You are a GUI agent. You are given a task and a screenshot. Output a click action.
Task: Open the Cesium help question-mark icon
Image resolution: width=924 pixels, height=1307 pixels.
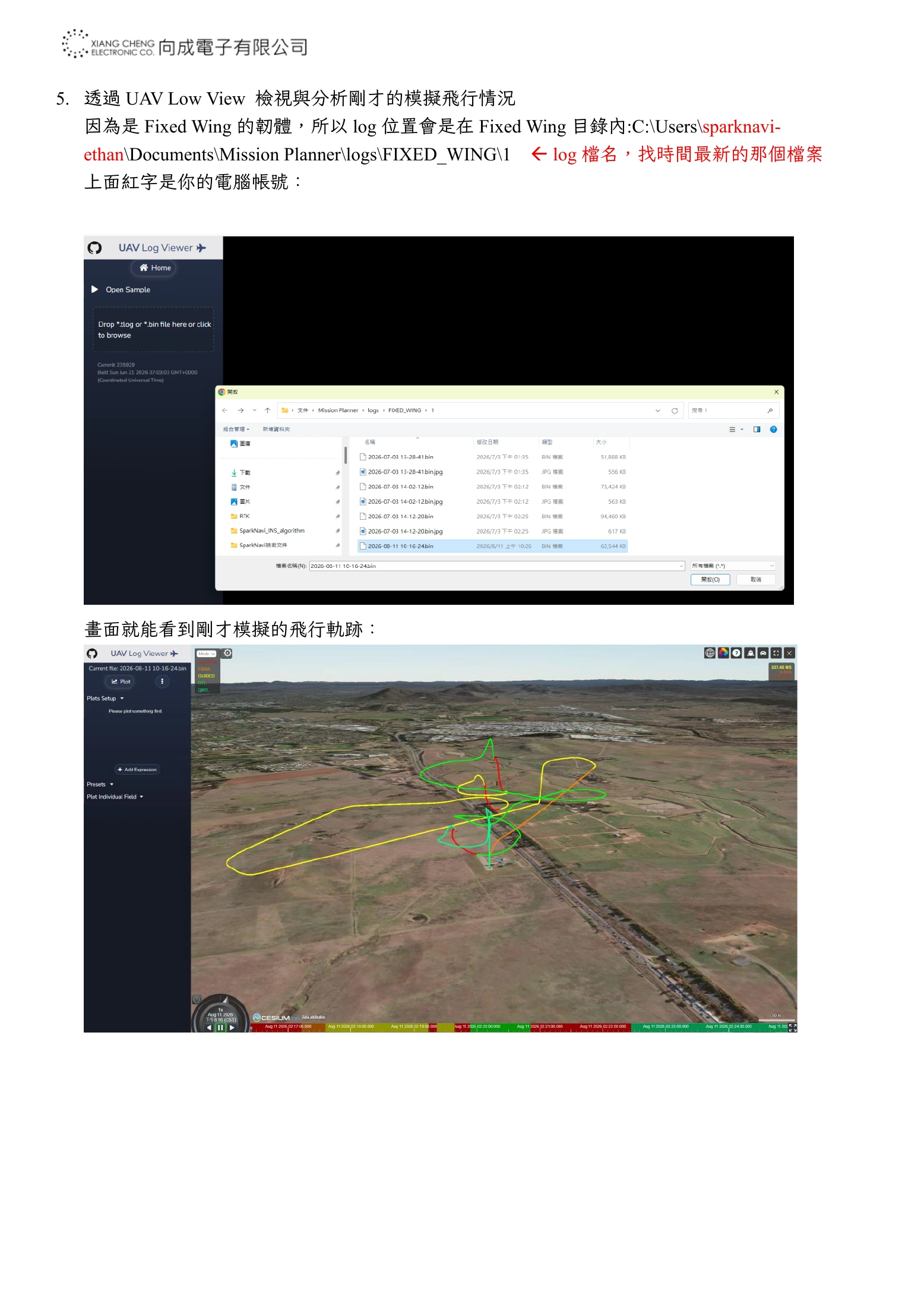pos(736,653)
